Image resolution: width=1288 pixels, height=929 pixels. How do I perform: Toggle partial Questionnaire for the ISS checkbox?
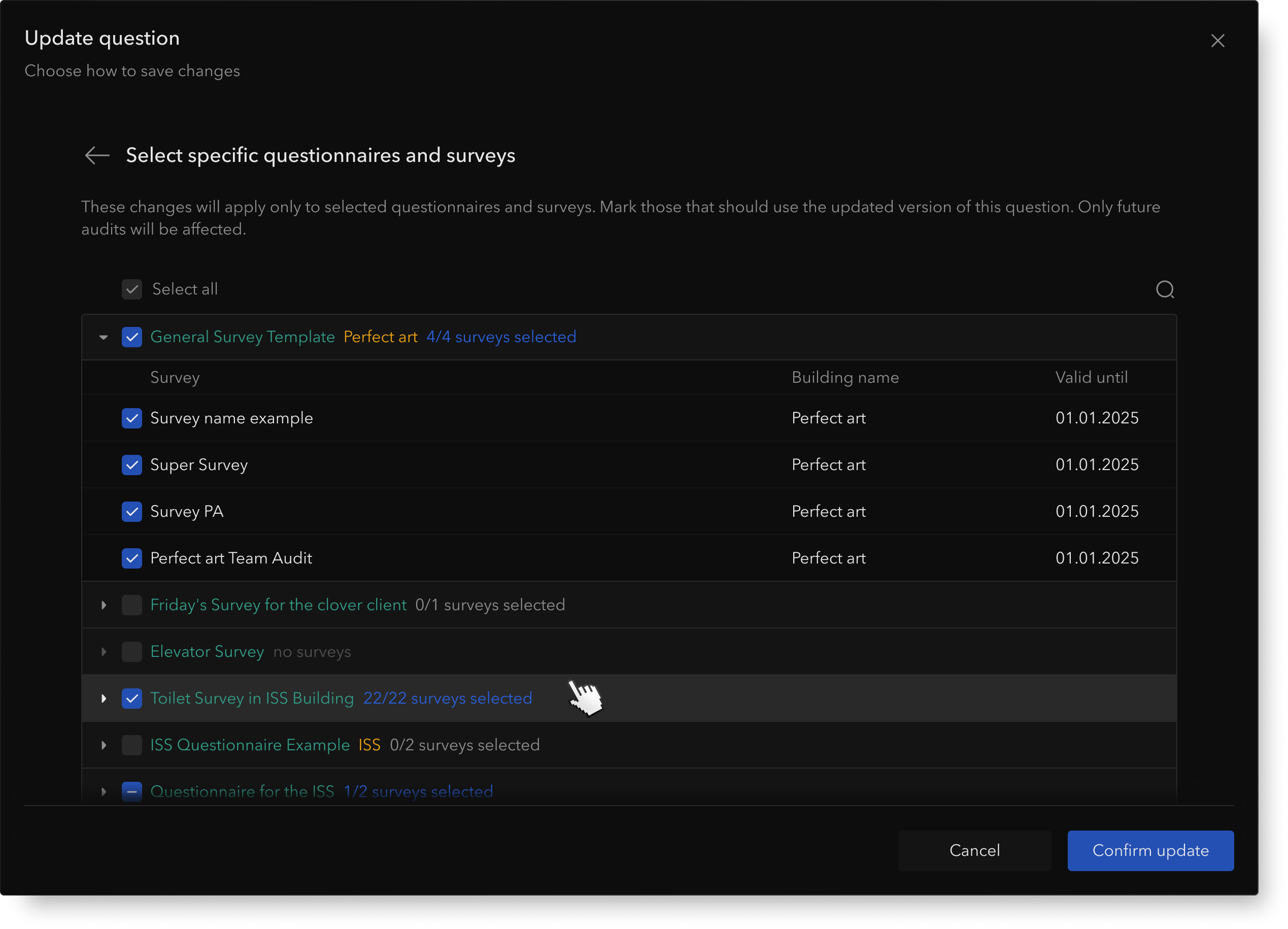(x=132, y=791)
